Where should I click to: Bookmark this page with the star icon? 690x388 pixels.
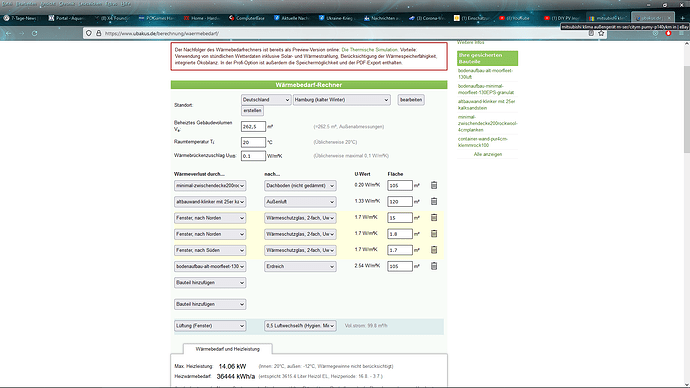click(x=601, y=33)
